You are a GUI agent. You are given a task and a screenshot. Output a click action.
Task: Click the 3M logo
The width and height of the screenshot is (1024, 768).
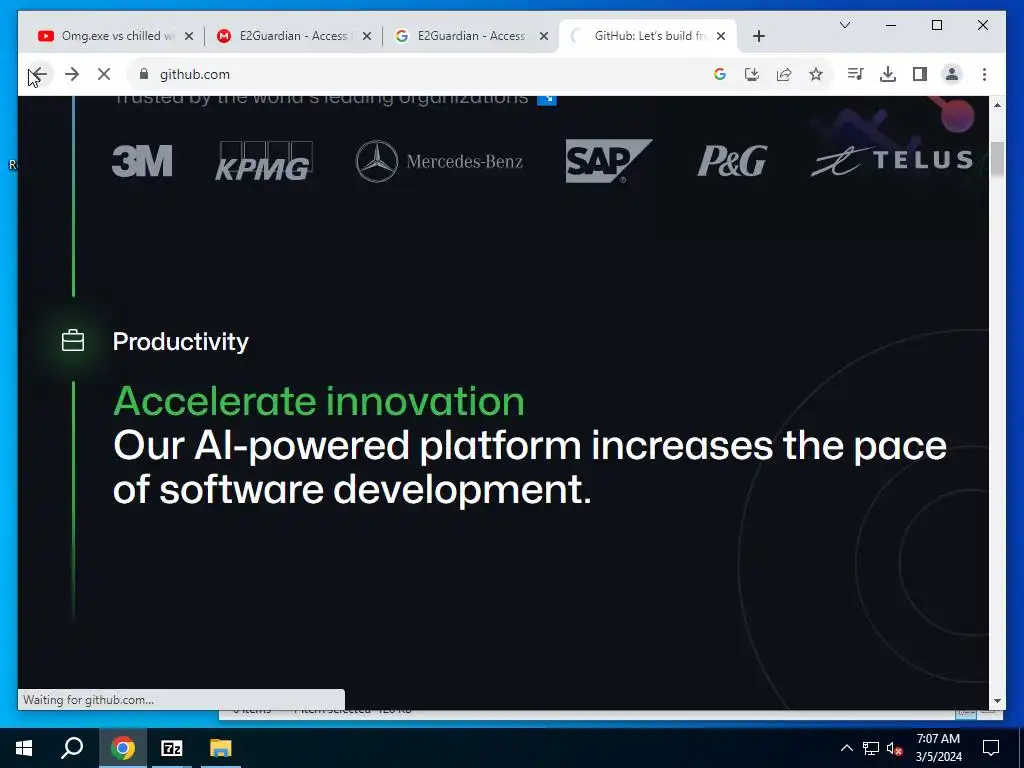tap(142, 161)
